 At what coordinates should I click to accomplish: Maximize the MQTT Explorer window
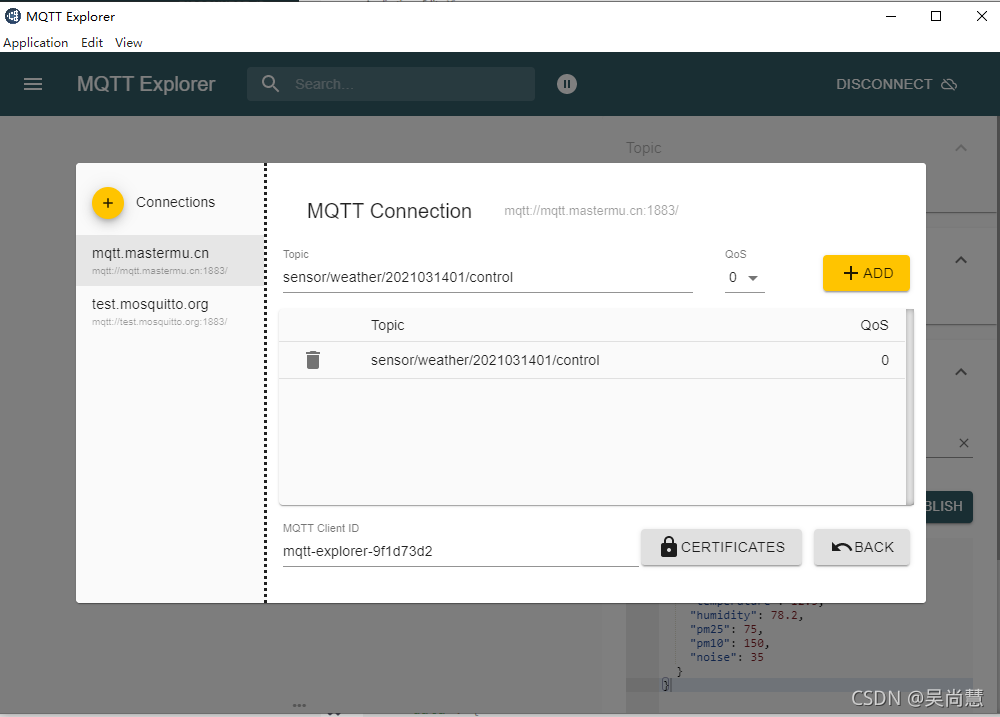click(x=936, y=16)
